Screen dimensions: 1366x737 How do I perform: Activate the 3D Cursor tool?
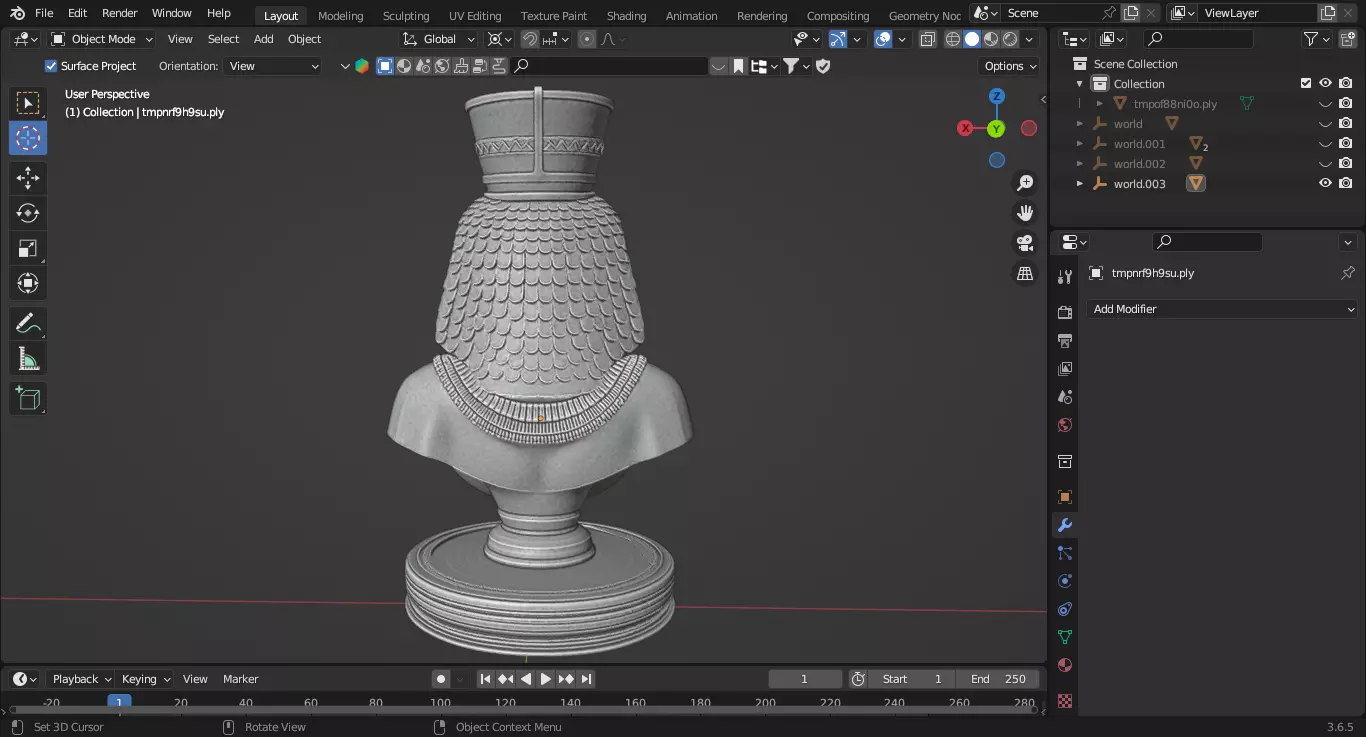pyautogui.click(x=28, y=138)
